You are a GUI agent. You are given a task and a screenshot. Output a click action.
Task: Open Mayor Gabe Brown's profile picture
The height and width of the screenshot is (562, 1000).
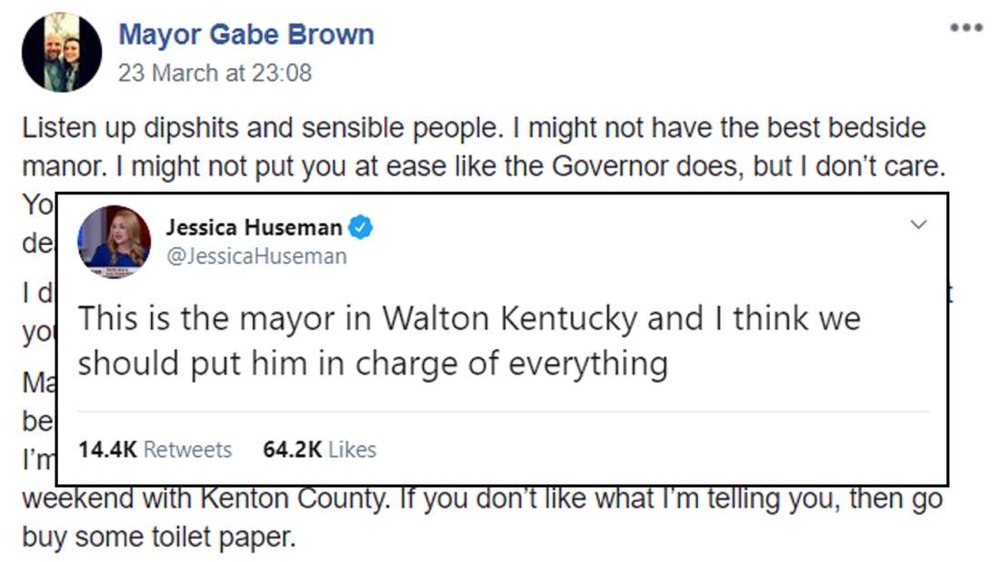[x=62, y=52]
